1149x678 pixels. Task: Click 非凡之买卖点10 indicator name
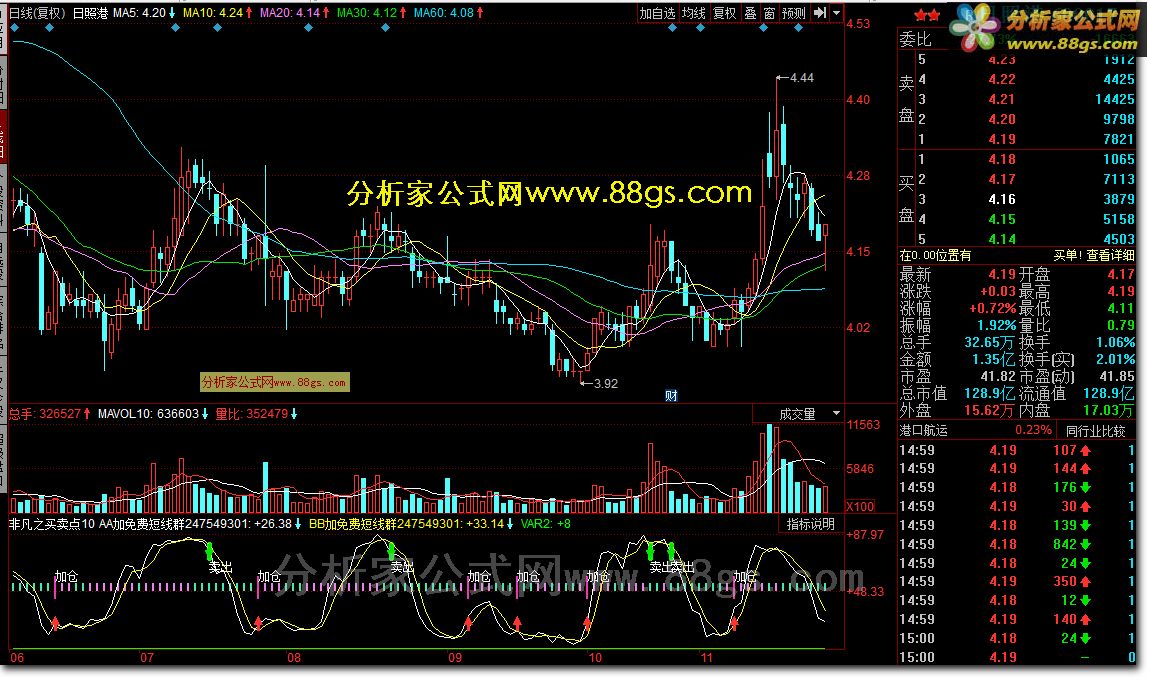[x=51, y=523]
